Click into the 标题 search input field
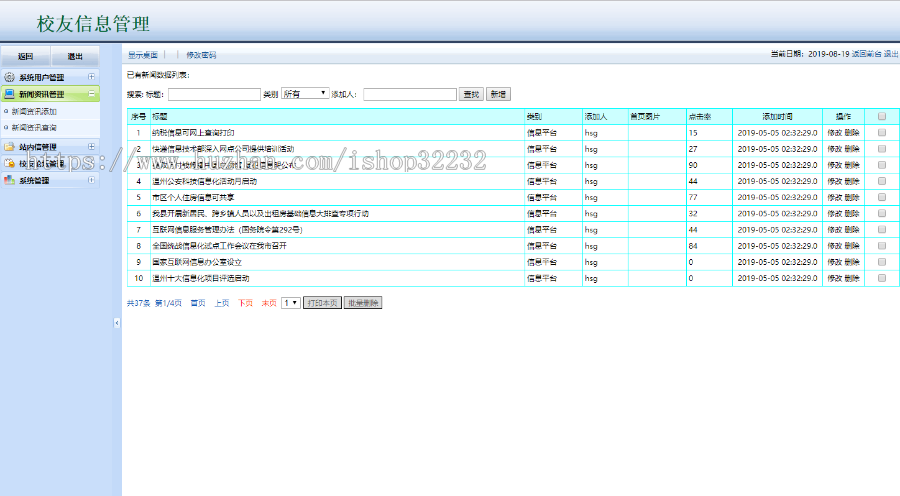900x496 pixels. tap(214, 94)
